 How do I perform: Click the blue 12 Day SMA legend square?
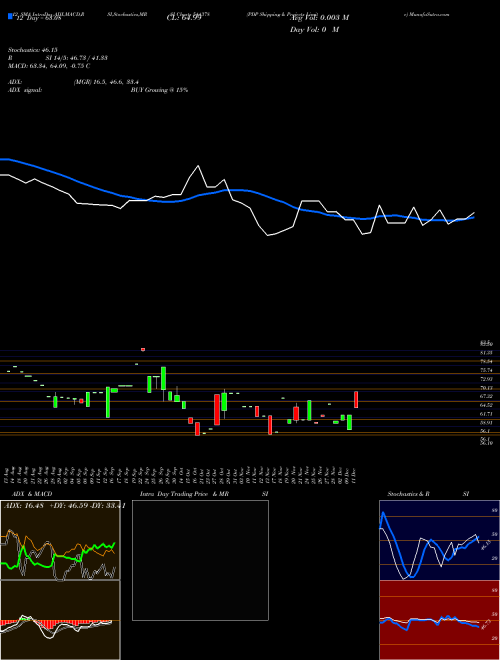click(x=10, y=17)
